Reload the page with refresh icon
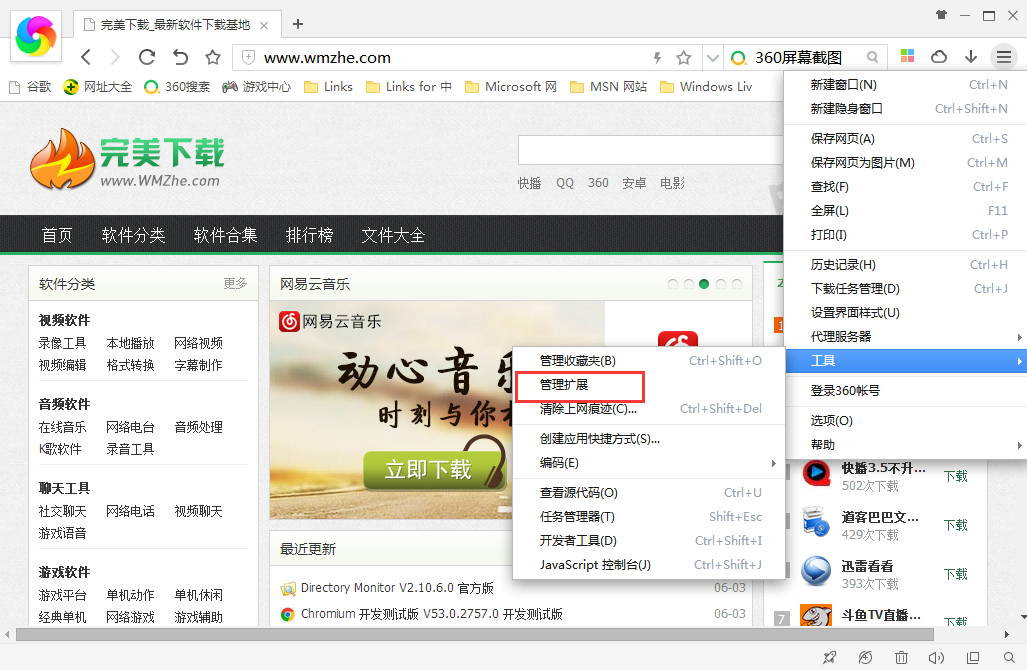The width and height of the screenshot is (1027, 670). [147, 57]
